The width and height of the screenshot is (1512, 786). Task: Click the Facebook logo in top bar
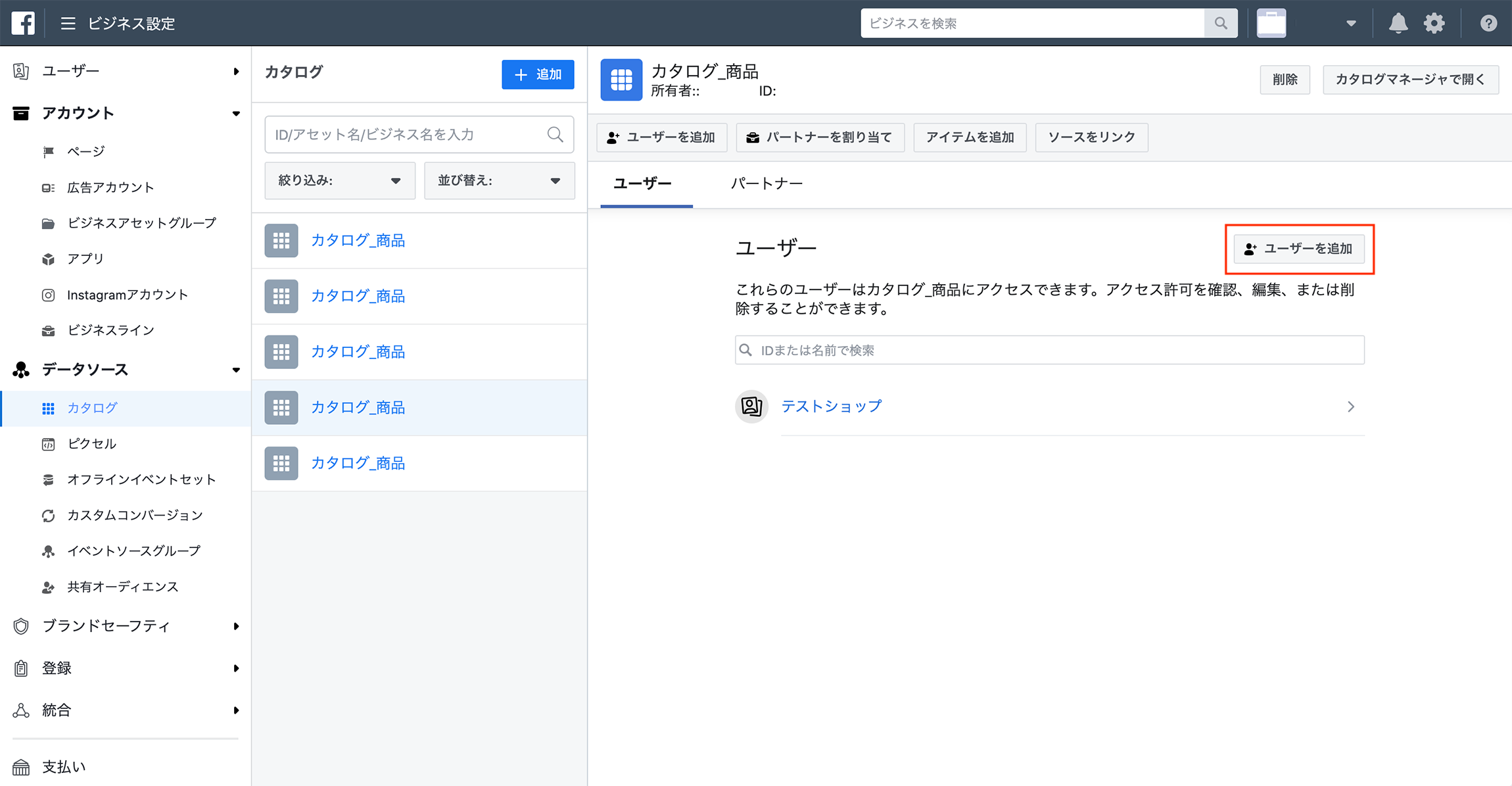pyautogui.click(x=22, y=22)
